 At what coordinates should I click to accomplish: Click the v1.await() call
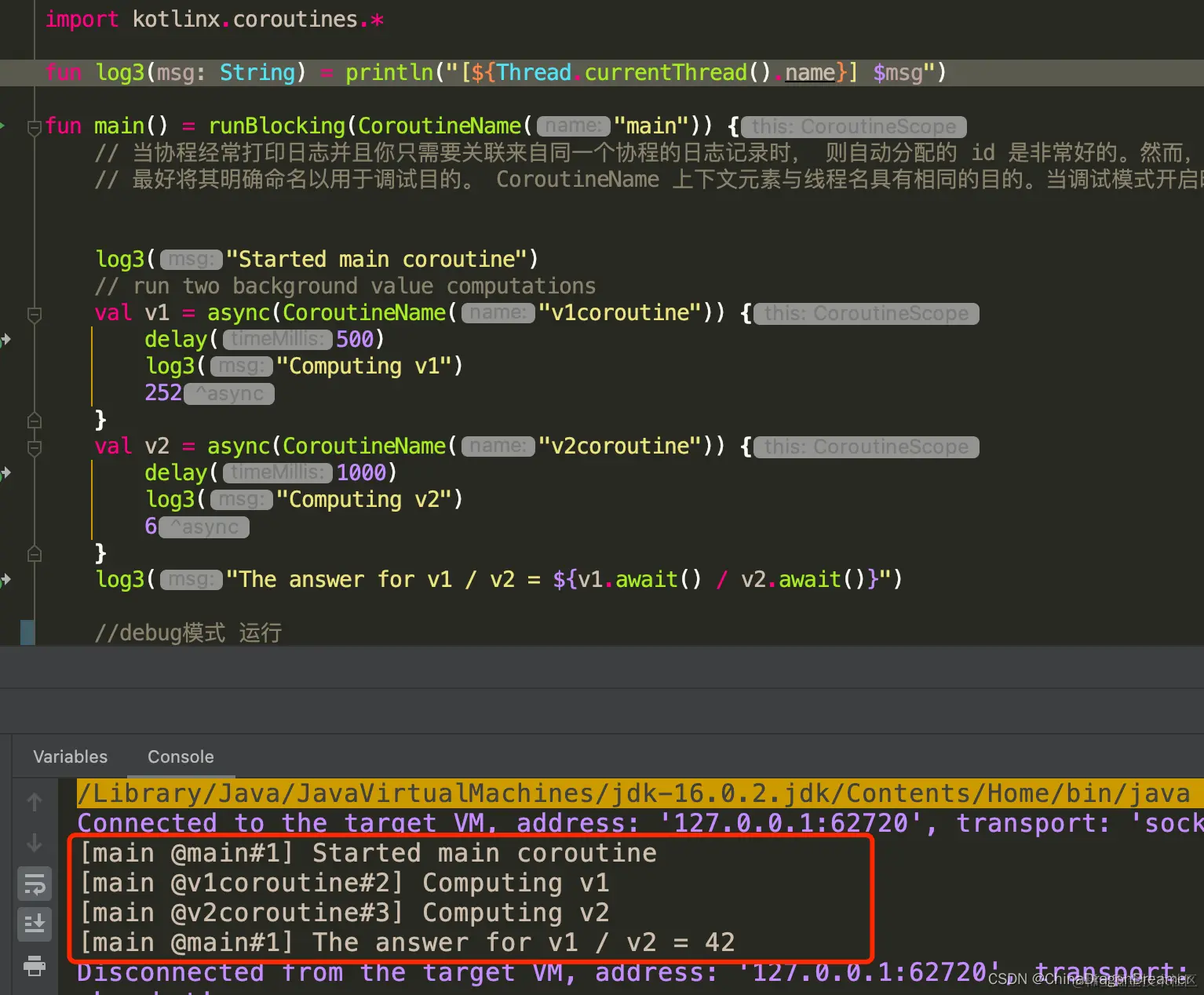[x=640, y=580]
